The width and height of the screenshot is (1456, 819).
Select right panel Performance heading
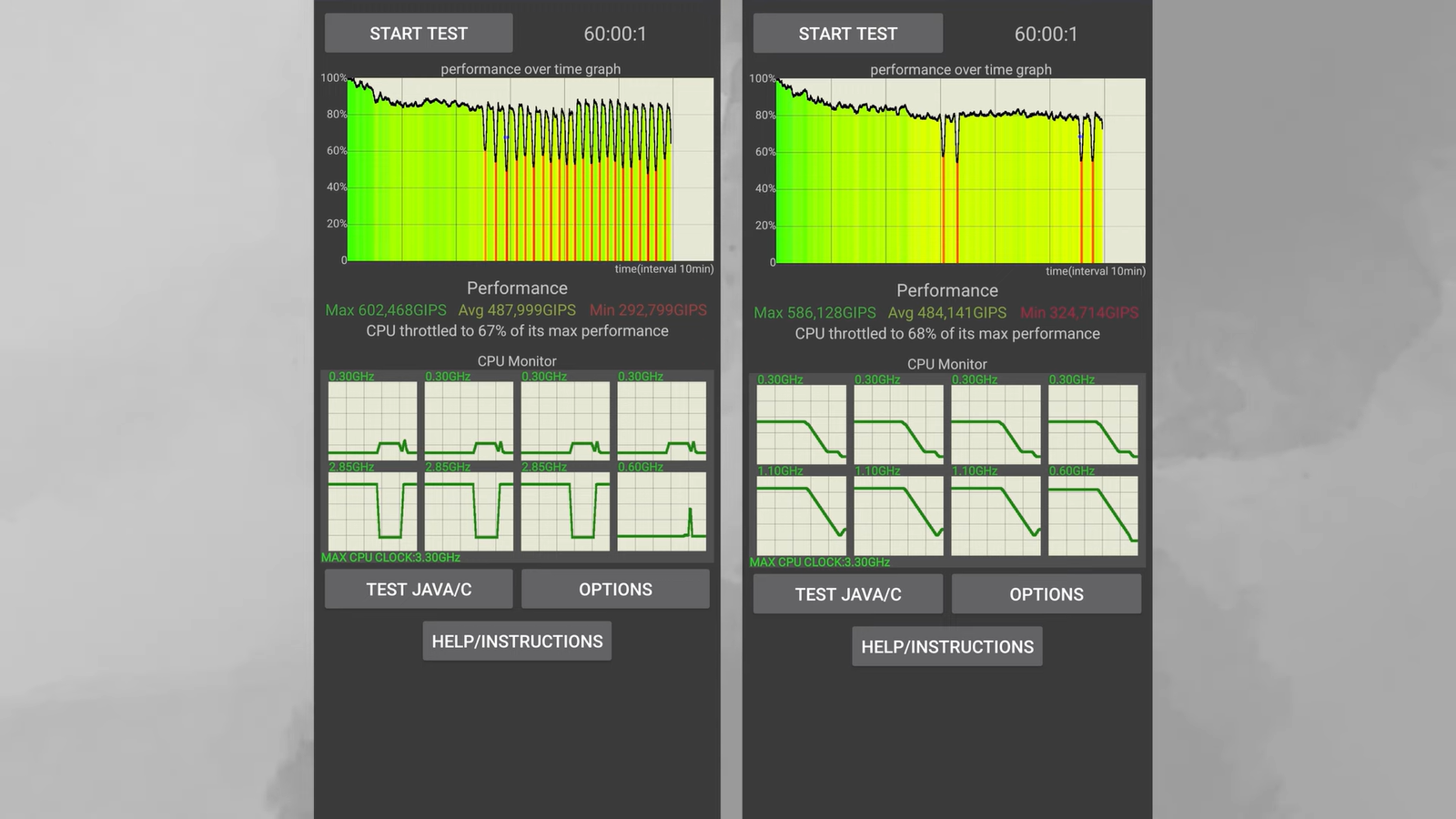tap(947, 291)
